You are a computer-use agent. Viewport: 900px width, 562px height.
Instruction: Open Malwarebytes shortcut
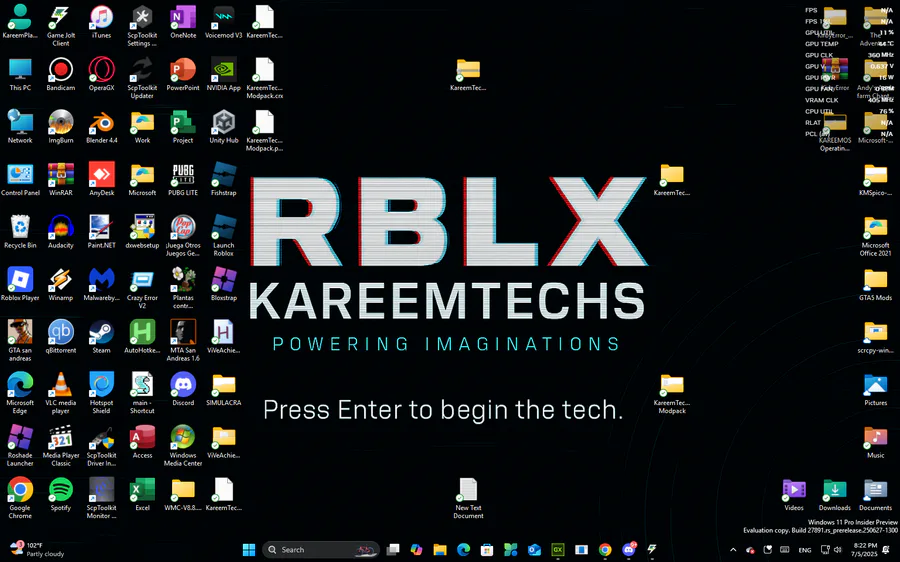pyautogui.click(x=102, y=285)
